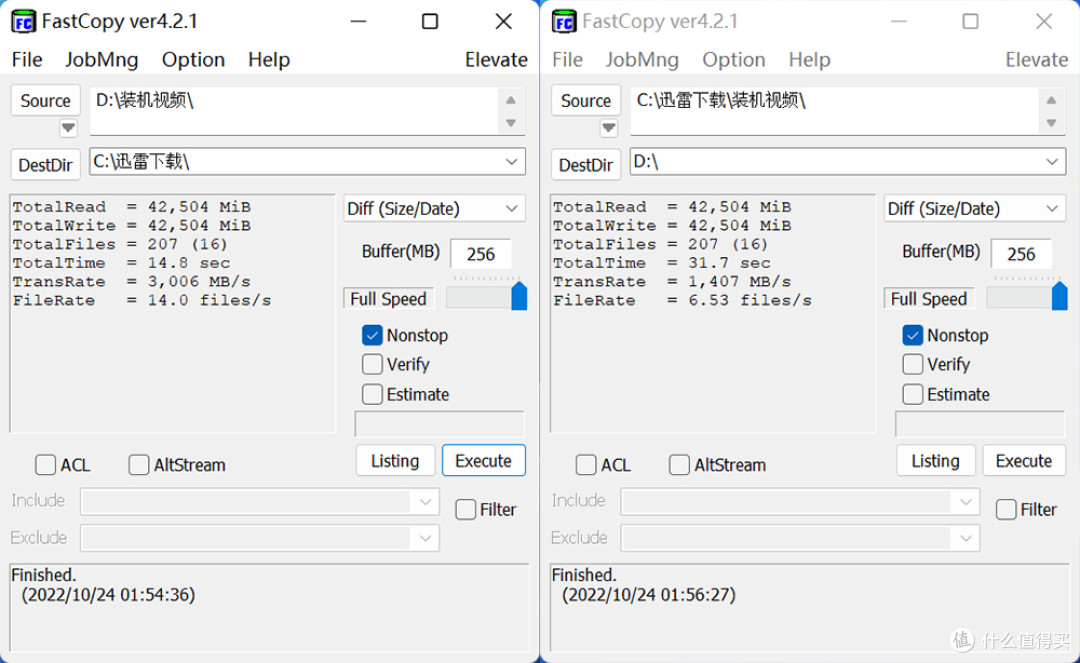The image size is (1080, 663).
Task: Expand Include dropdown in left window
Action: [x=425, y=501]
